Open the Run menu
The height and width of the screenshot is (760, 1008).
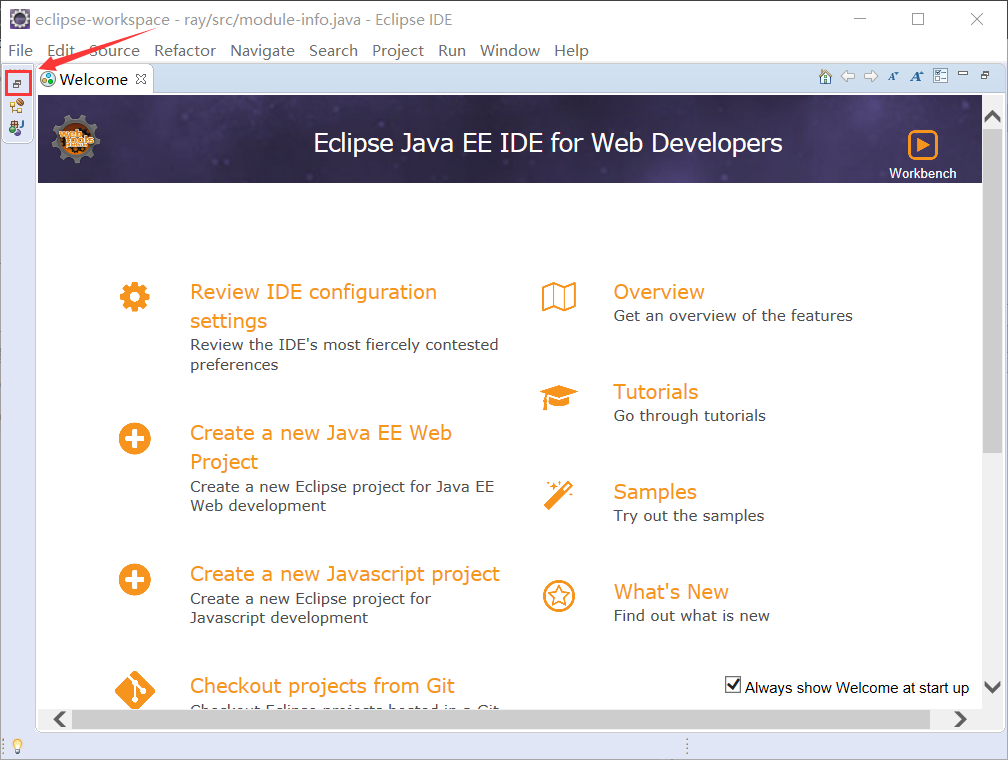click(x=452, y=51)
